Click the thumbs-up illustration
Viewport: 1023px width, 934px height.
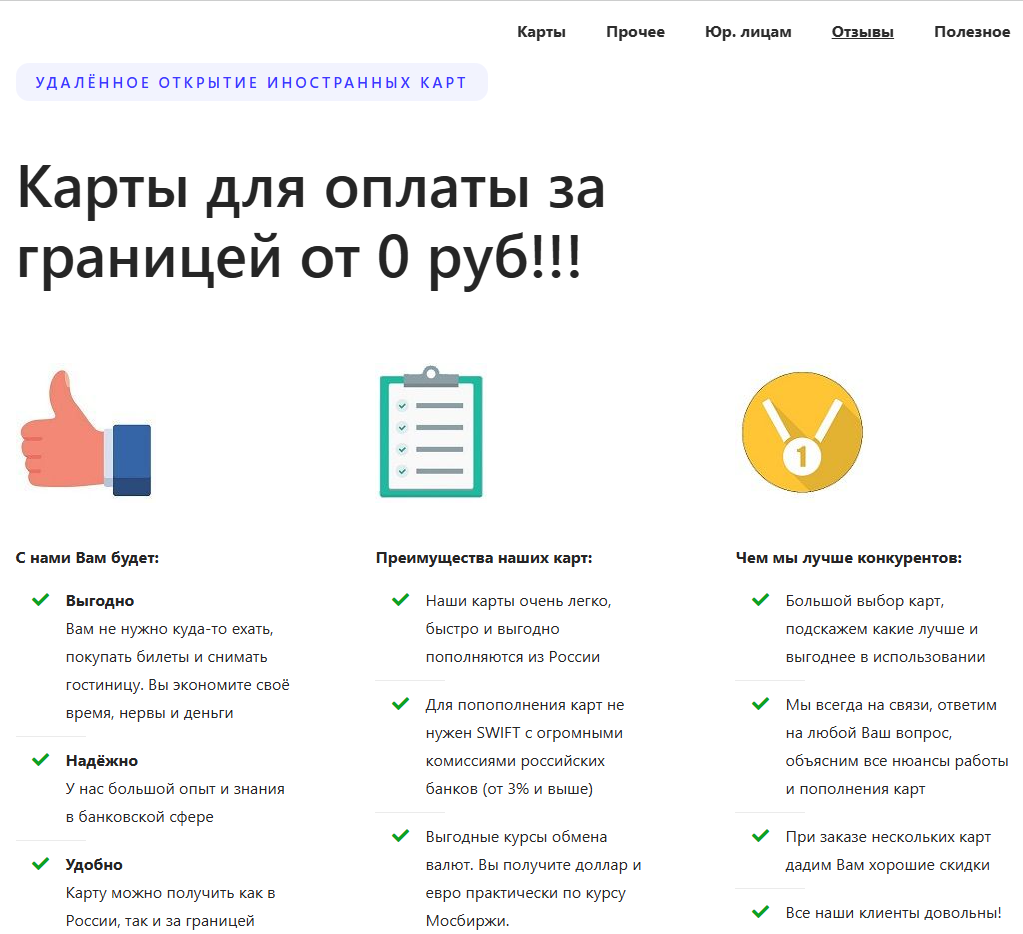[85, 433]
